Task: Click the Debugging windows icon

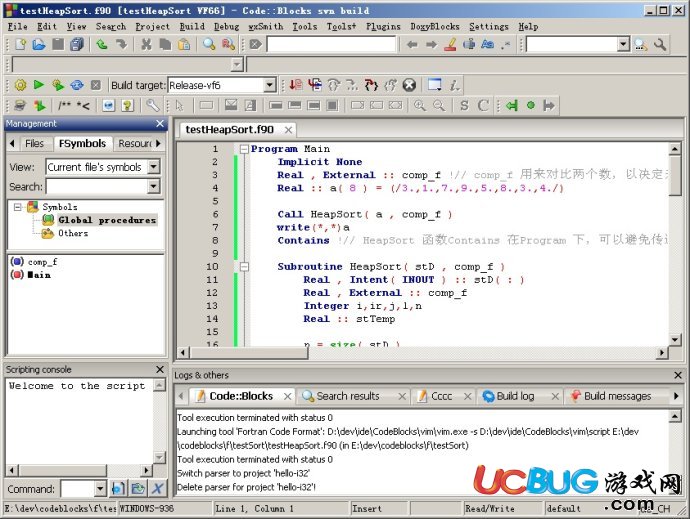Action: coord(435,85)
